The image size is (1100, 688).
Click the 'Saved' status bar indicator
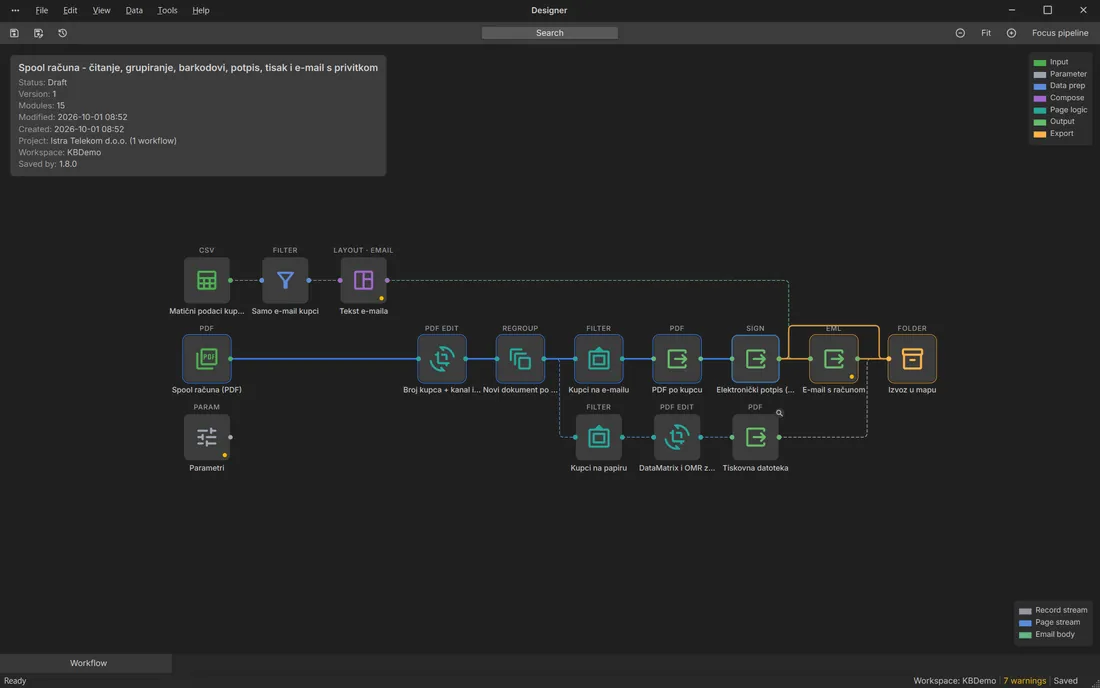pos(1065,680)
